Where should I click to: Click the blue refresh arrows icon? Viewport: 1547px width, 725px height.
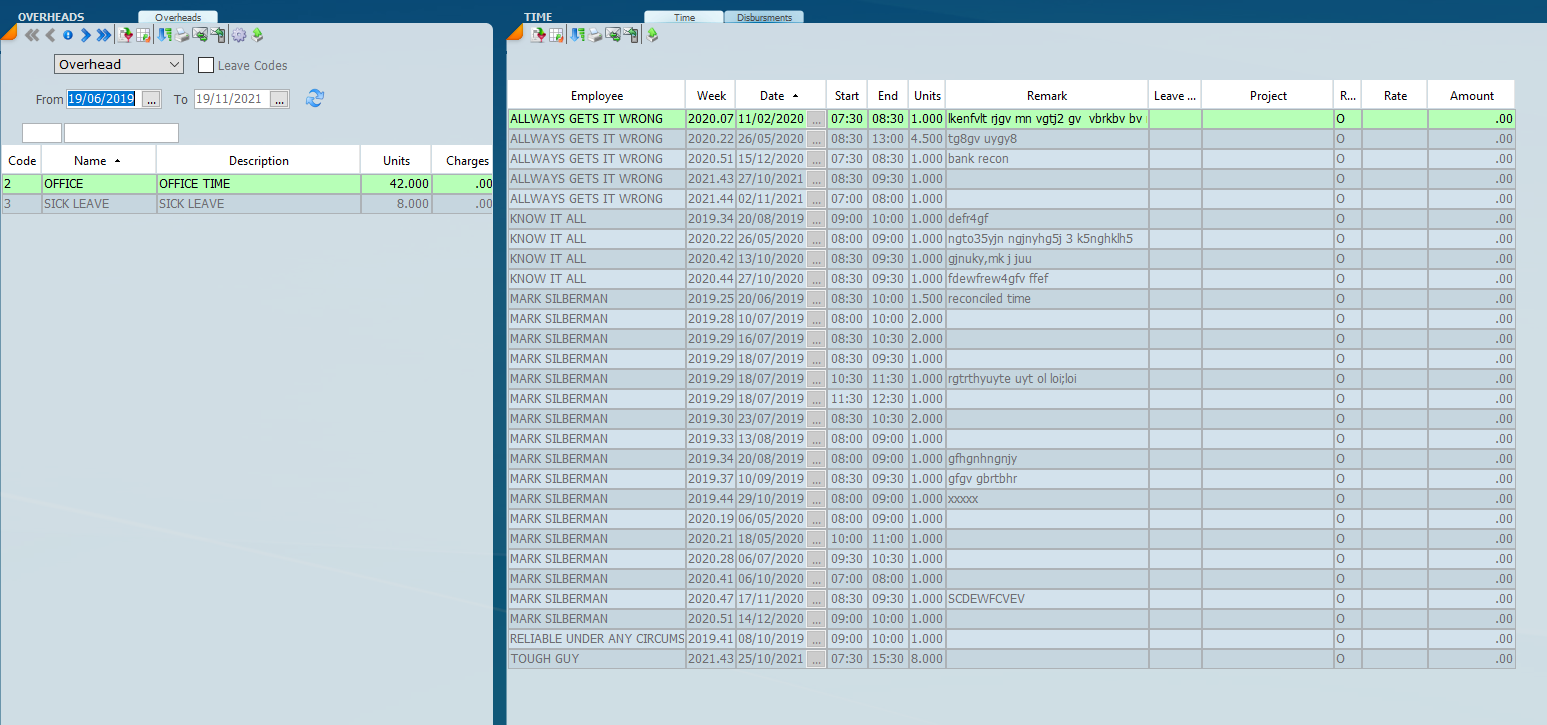315,98
